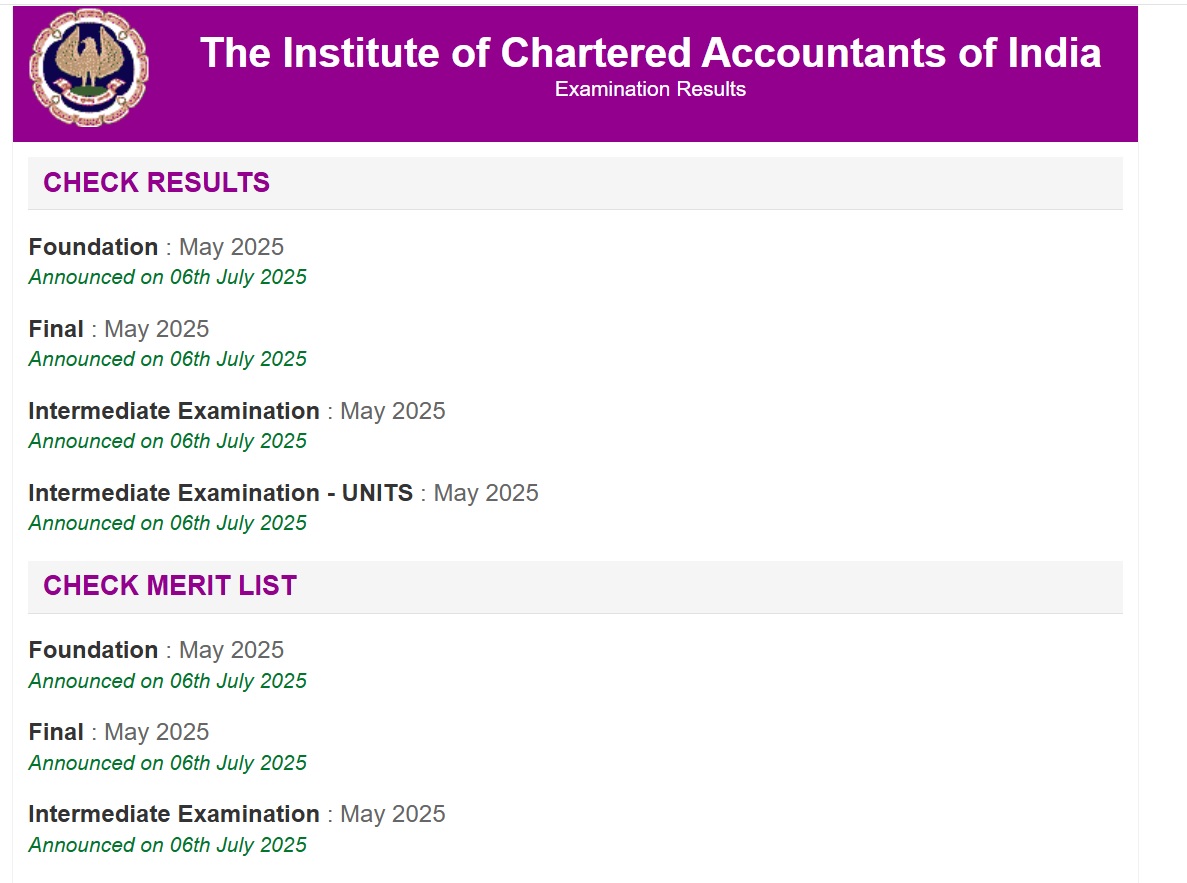Click the Institute of Chartered Accountants title

coord(650,52)
